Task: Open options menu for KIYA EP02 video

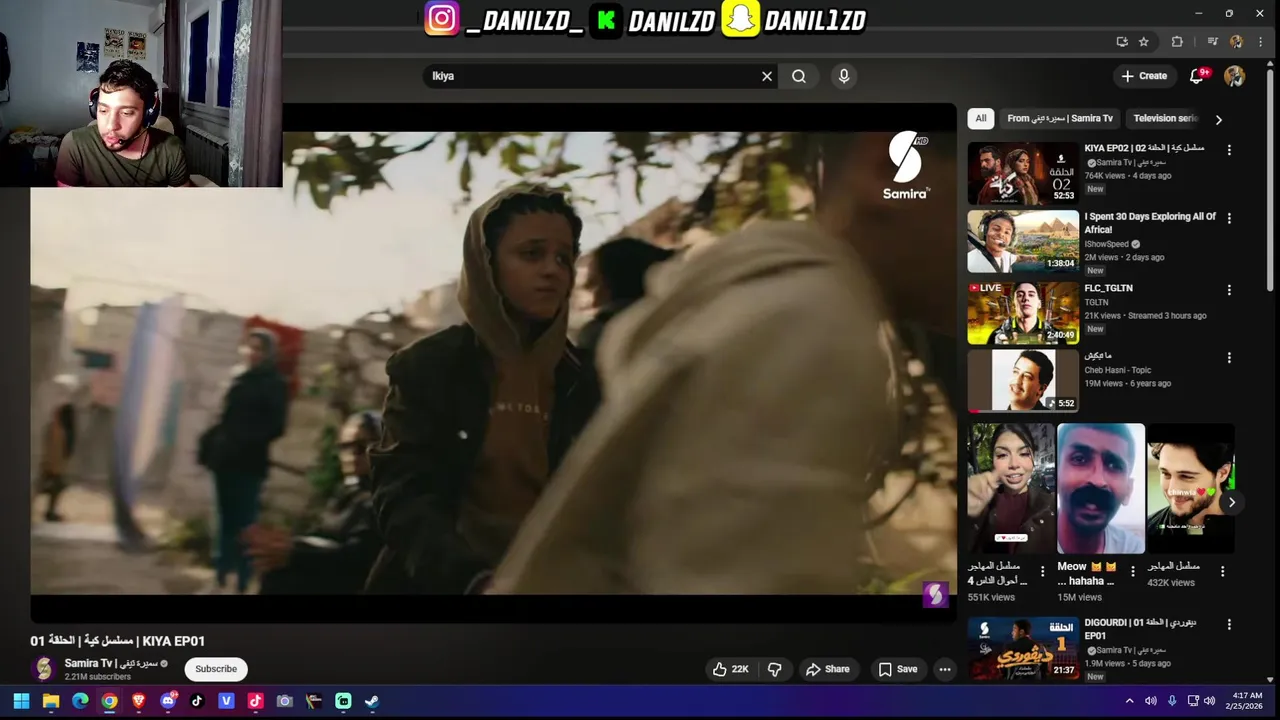Action: point(1229,150)
